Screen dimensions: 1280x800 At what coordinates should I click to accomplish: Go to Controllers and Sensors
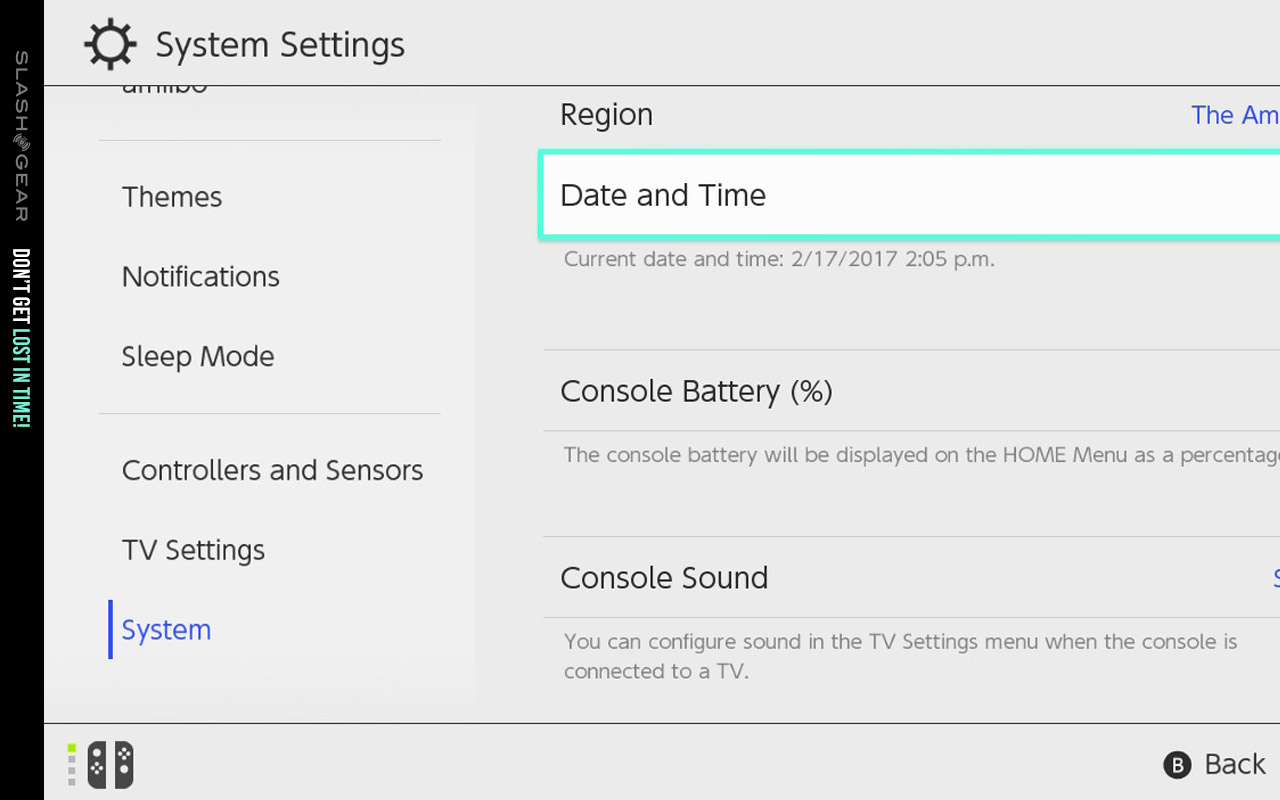[273, 470]
